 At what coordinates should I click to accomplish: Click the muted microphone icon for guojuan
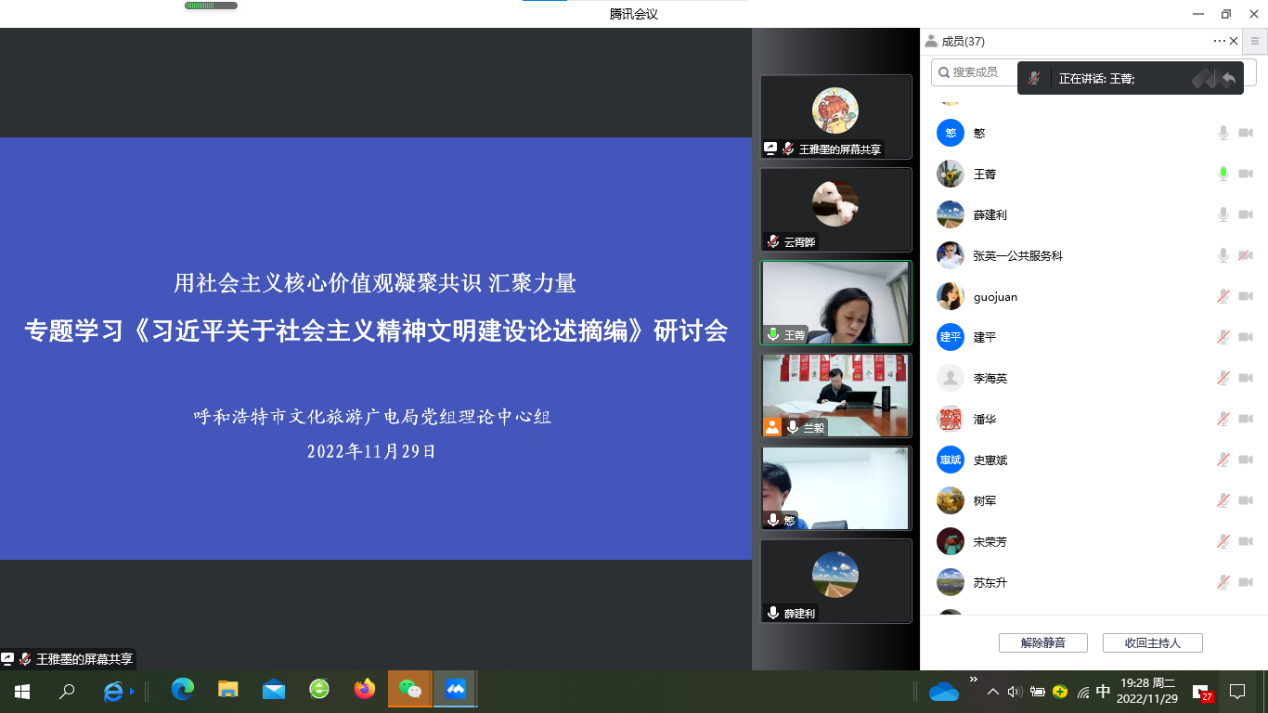(x=1222, y=297)
